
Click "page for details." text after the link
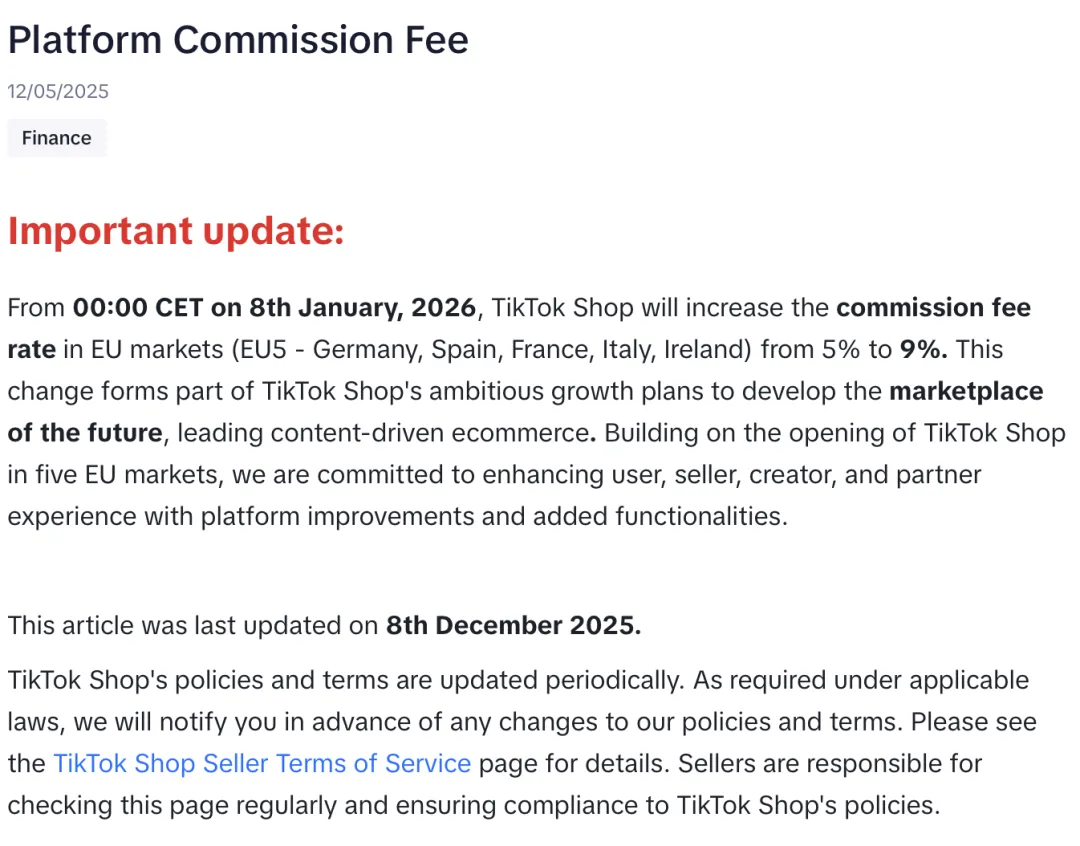click(x=574, y=764)
